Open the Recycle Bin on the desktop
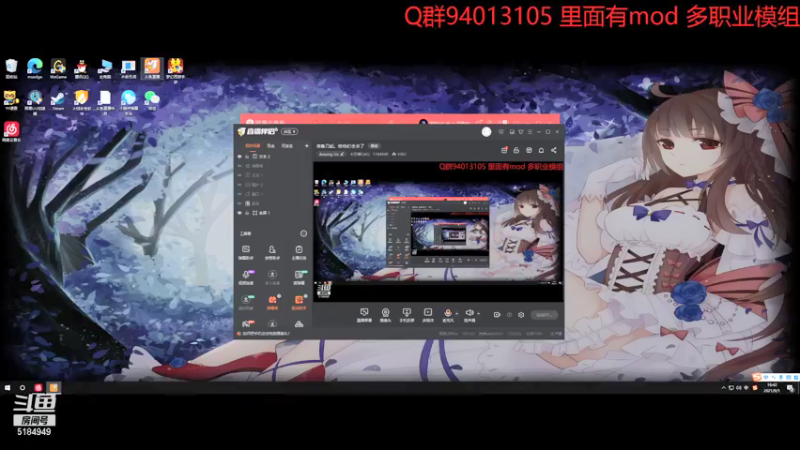 click(x=11, y=68)
